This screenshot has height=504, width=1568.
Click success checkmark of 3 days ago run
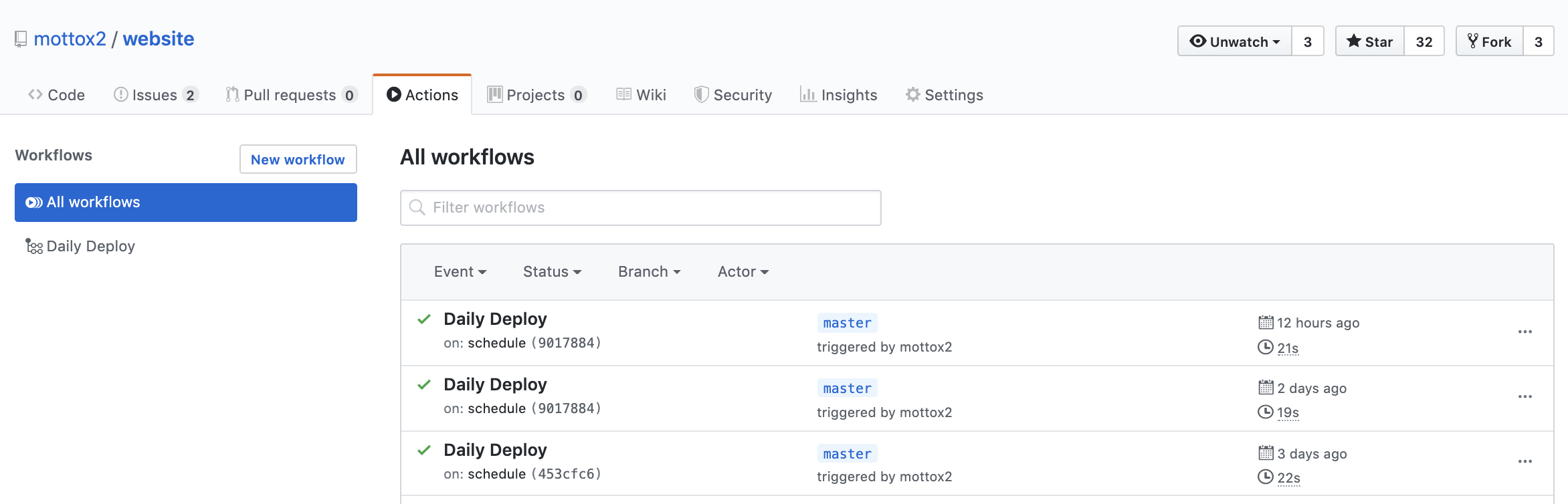point(424,451)
